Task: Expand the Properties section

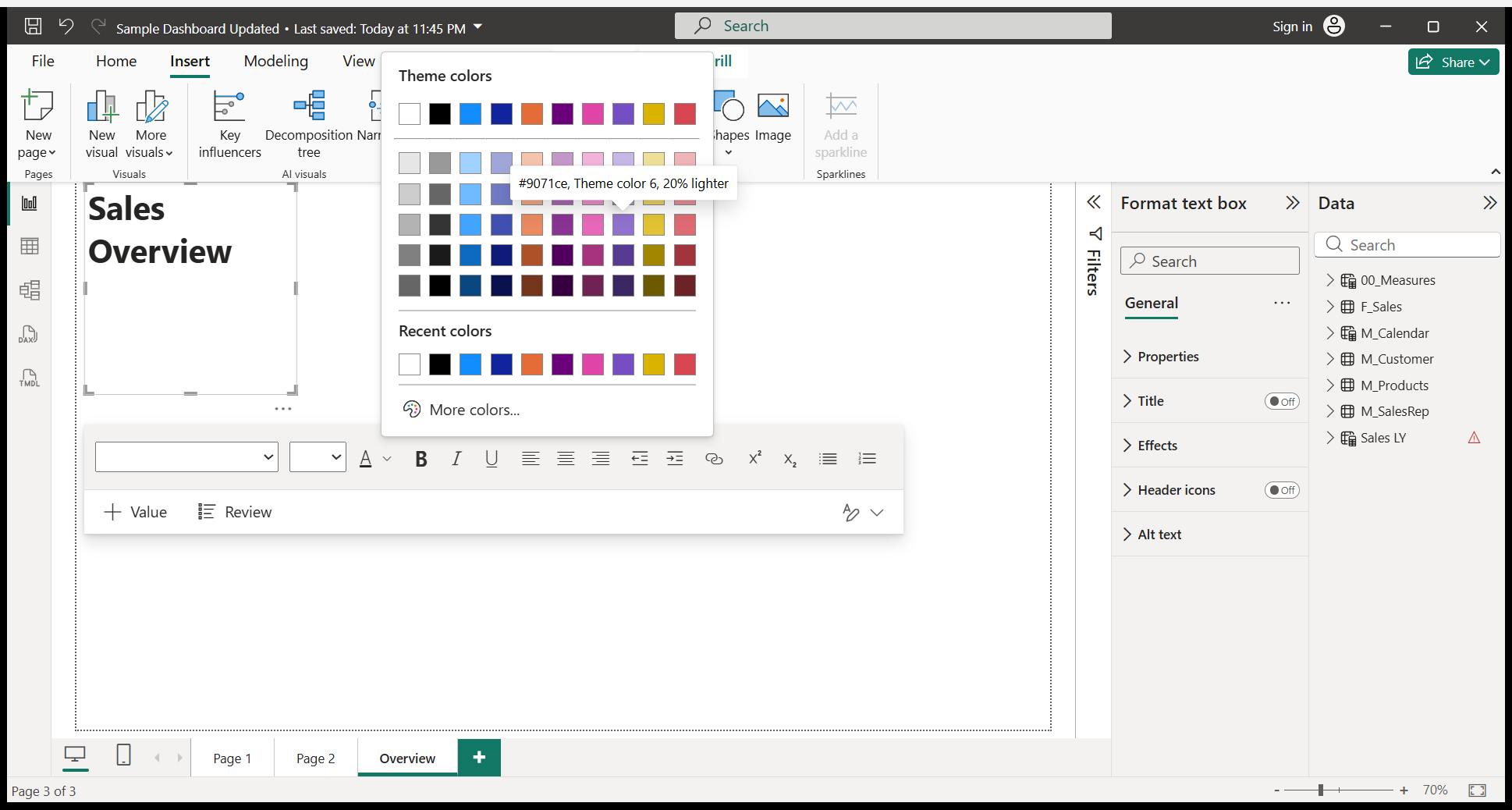Action: (x=1168, y=357)
